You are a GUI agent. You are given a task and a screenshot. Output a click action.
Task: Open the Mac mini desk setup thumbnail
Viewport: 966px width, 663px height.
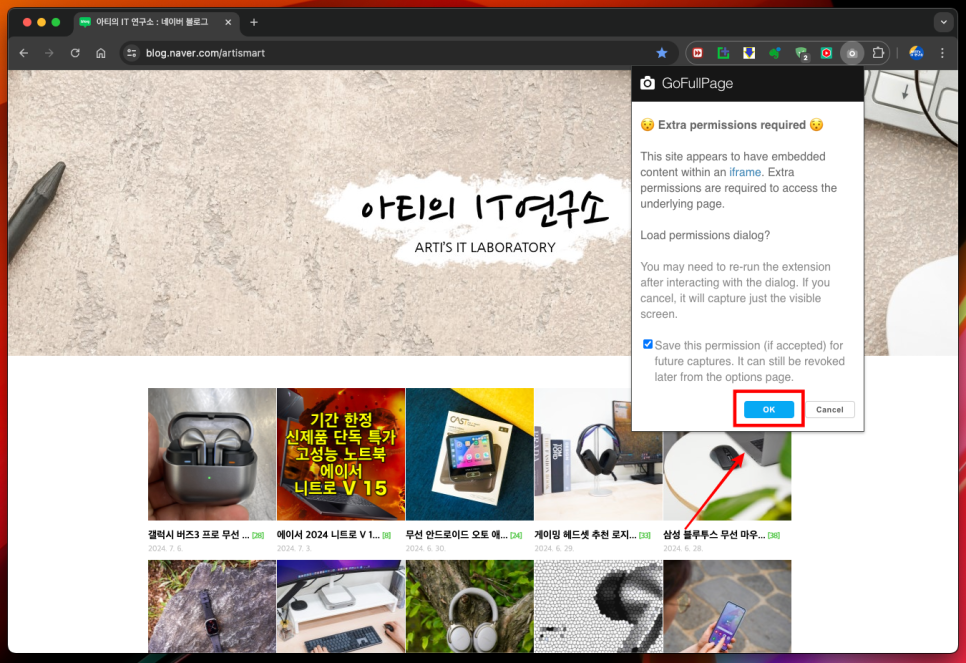[x=341, y=606]
